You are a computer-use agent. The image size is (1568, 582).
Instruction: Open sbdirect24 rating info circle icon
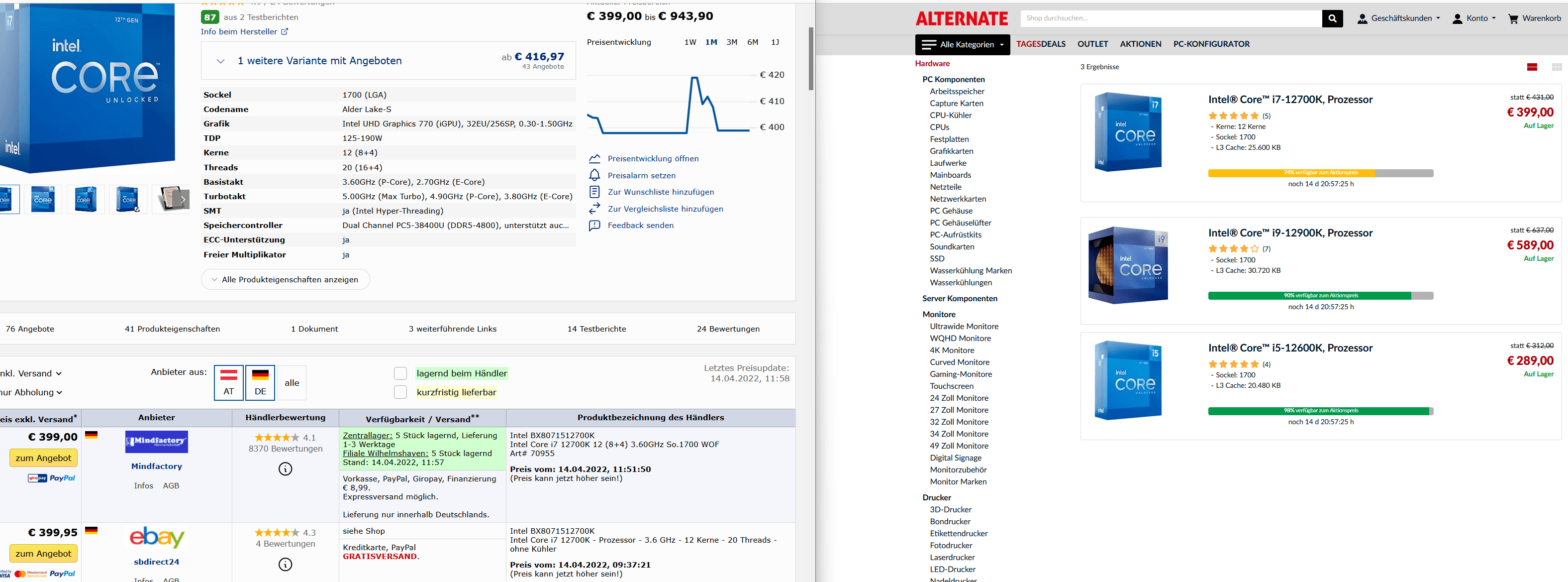click(x=286, y=565)
